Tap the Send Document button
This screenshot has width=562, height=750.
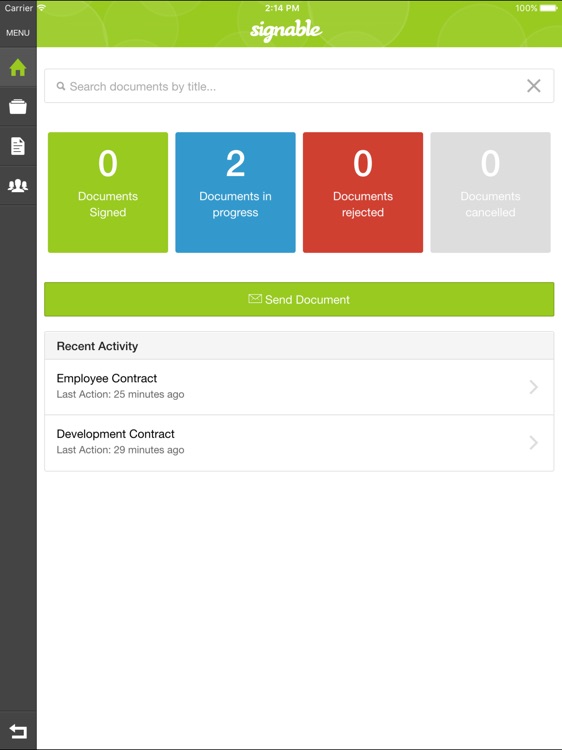tap(299, 299)
